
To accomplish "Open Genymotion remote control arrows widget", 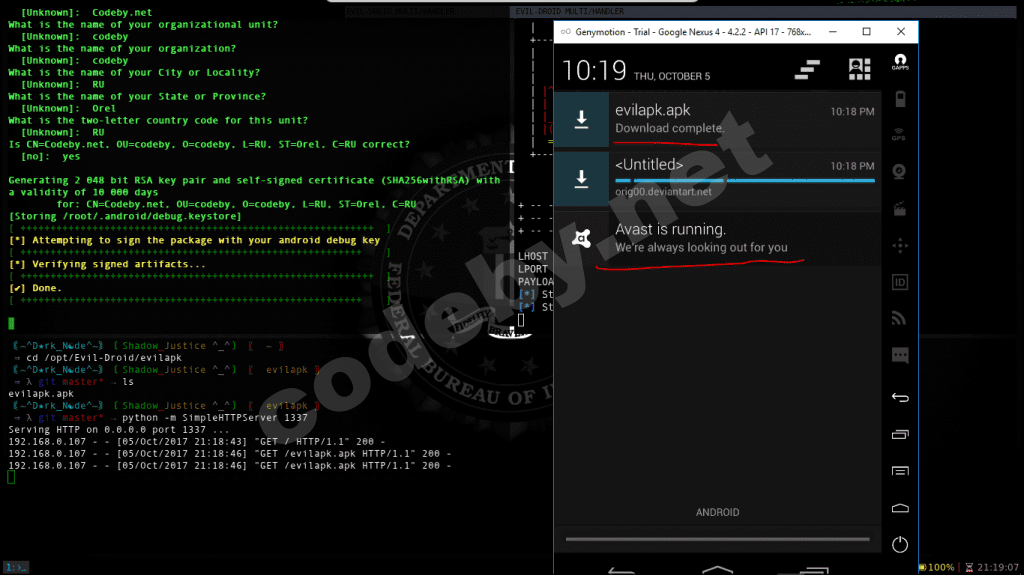I will point(900,246).
